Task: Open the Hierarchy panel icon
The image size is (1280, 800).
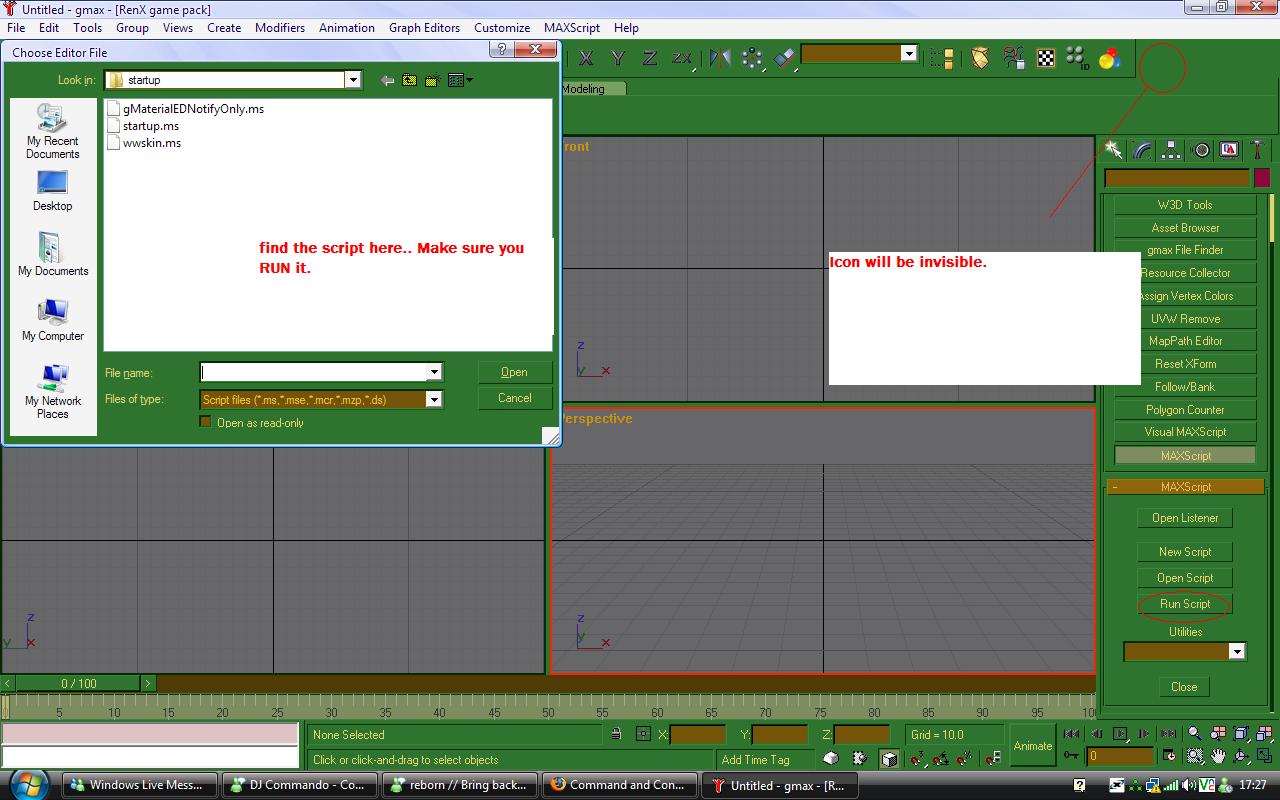Action: [x=1171, y=150]
